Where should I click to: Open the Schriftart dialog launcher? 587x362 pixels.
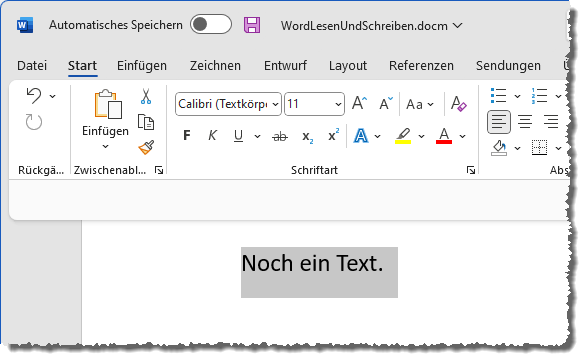471,170
